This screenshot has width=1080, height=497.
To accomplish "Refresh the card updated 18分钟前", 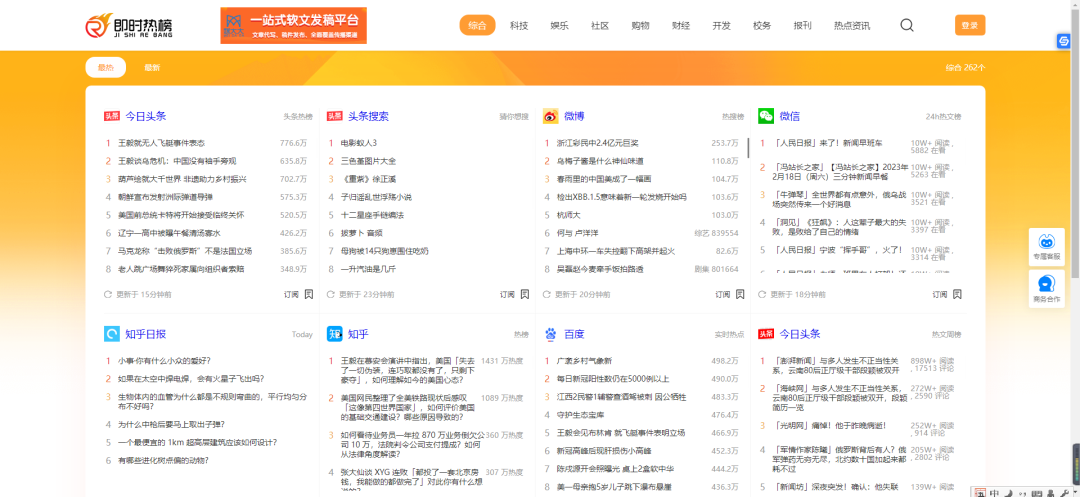I will pos(762,295).
